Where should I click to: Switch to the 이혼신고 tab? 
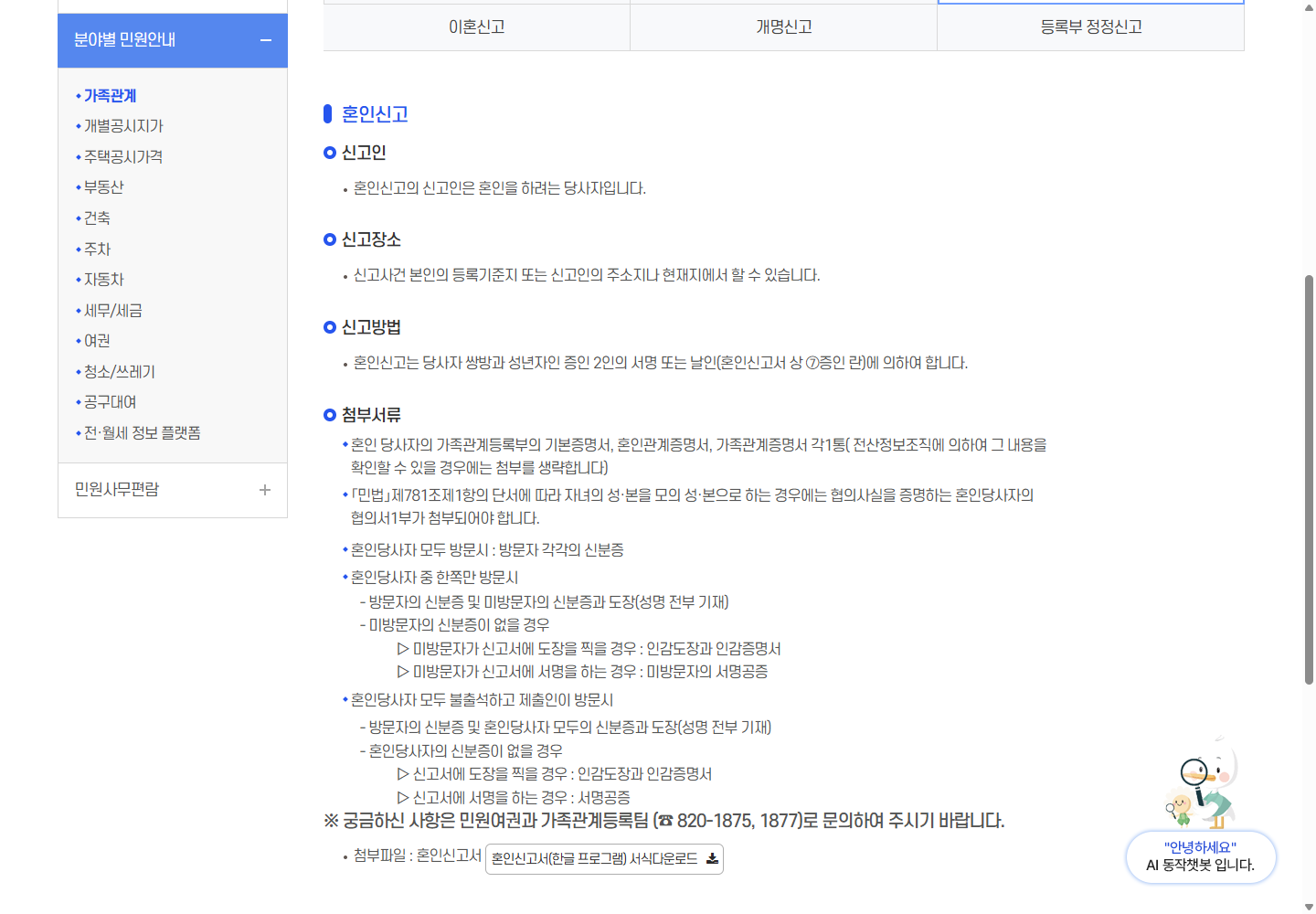point(477,27)
